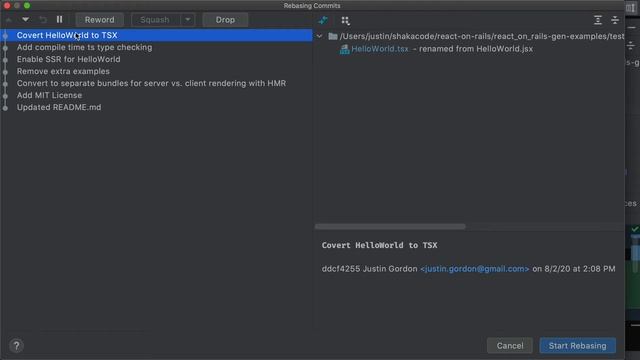Viewport: 640px width, 360px height.
Task: Click the show diff icon
Action: [323, 20]
